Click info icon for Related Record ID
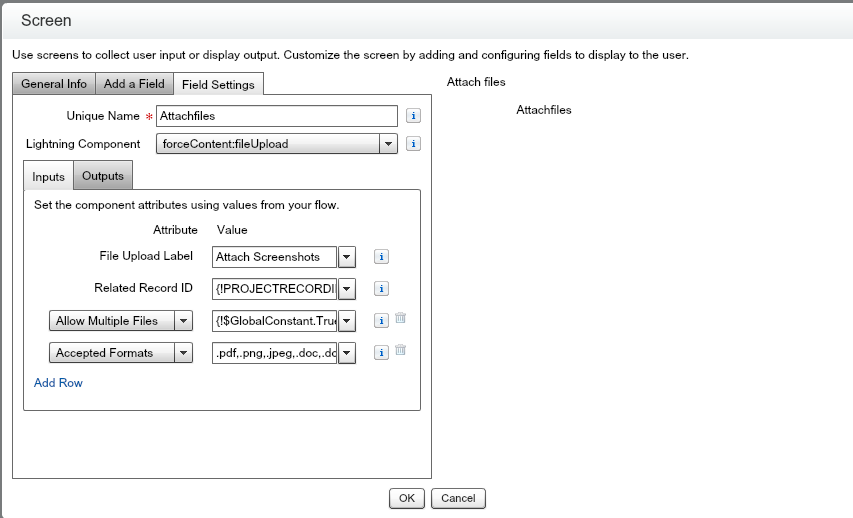 point(381,289)
